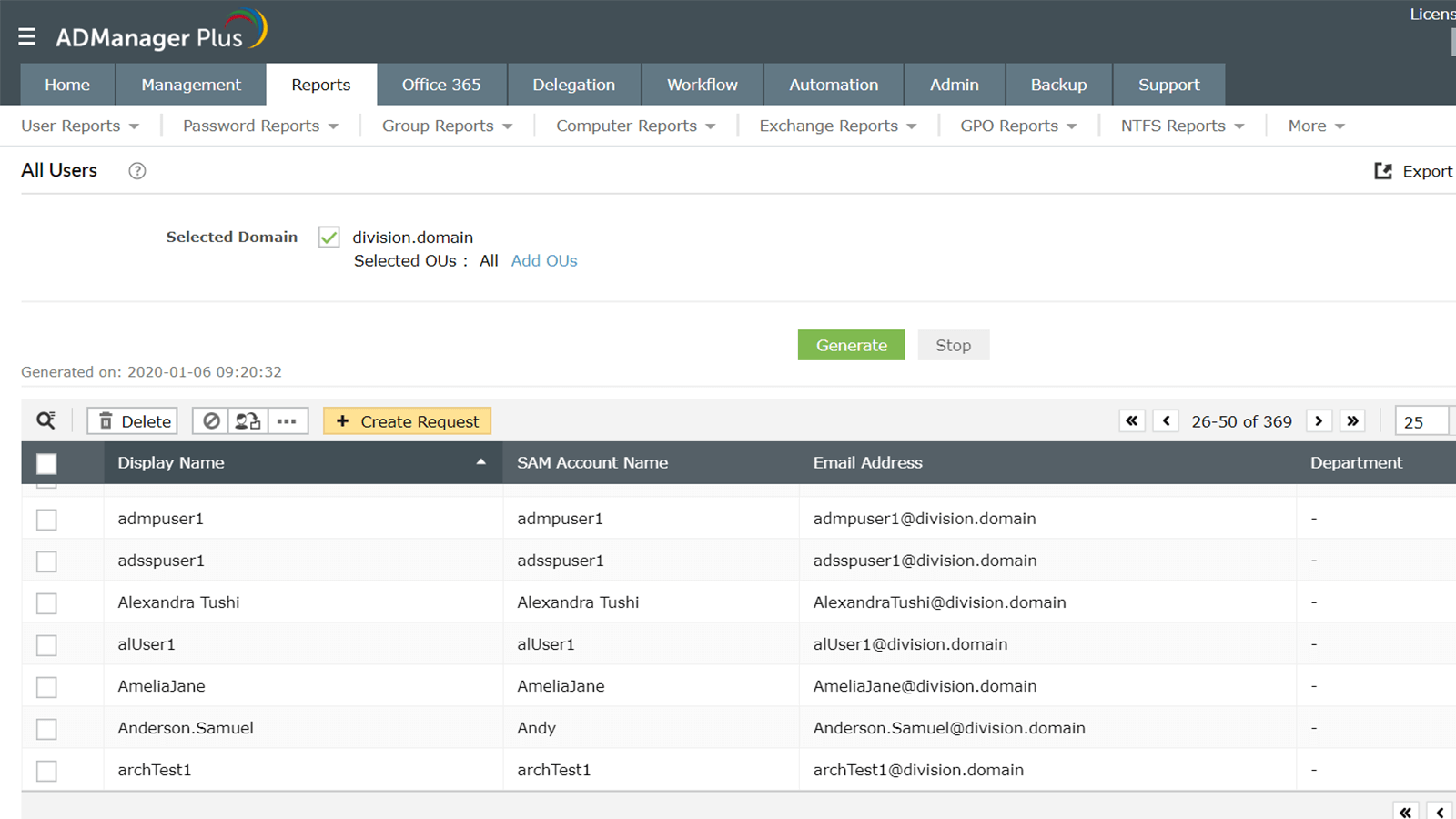Click the All Users help question icon
Image resolution: width=1456 pixels, height=819 pixels.
137,171
